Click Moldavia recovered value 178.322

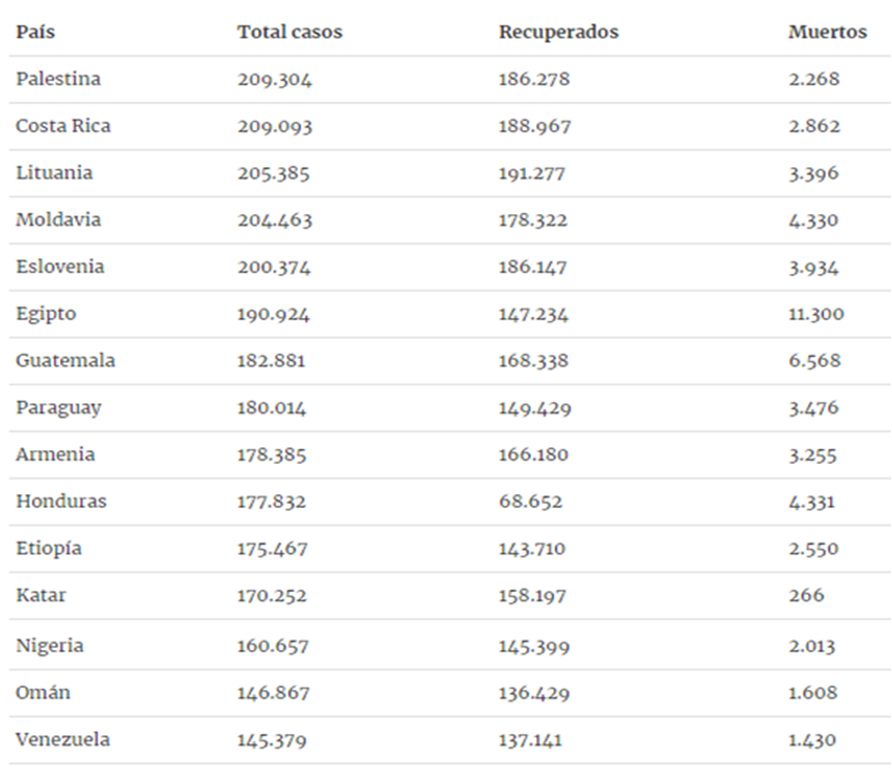point(533,220)
